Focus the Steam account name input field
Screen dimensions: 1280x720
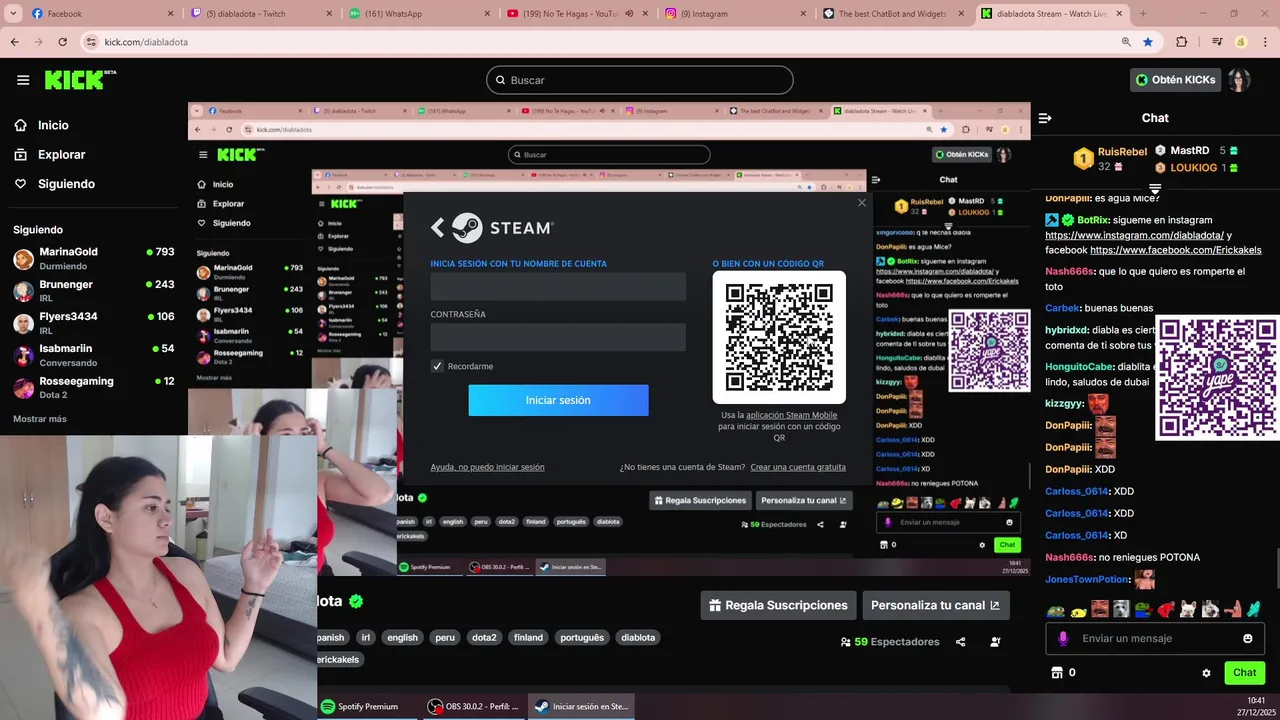click(x=558, y=287)
